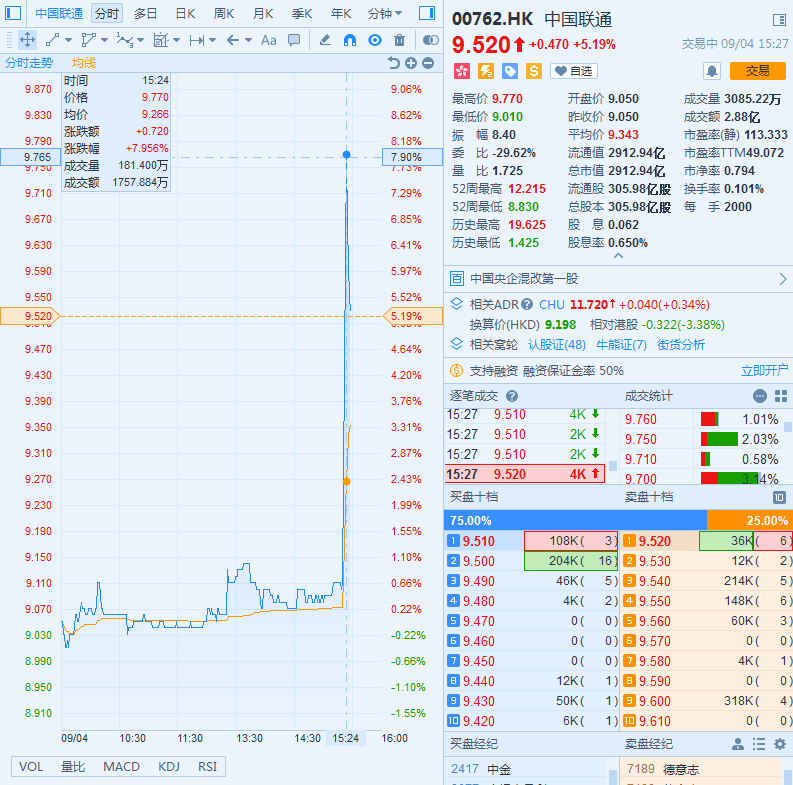
Task: Open 中国央企混改第一股 news row
Action: [x=618, y=279]
